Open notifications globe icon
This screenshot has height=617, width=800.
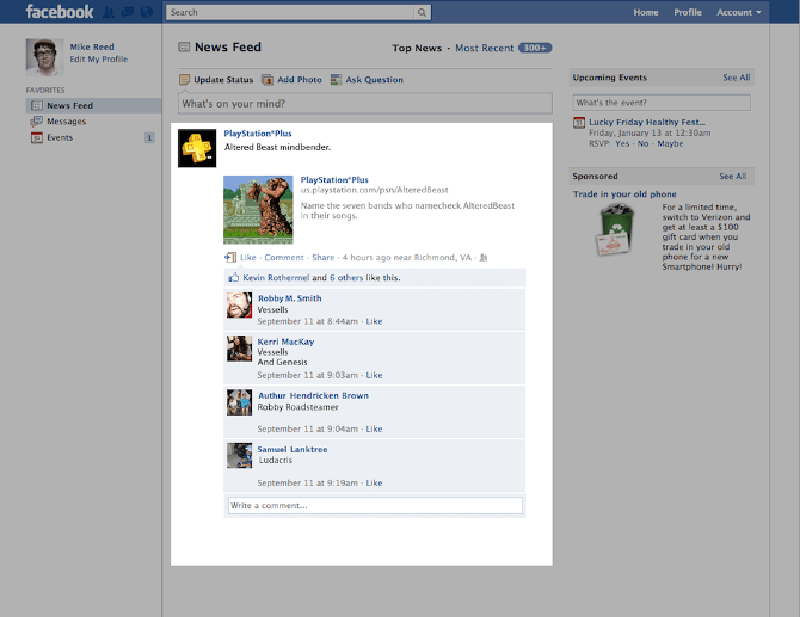pyautogui.click(x=147, y=12)
